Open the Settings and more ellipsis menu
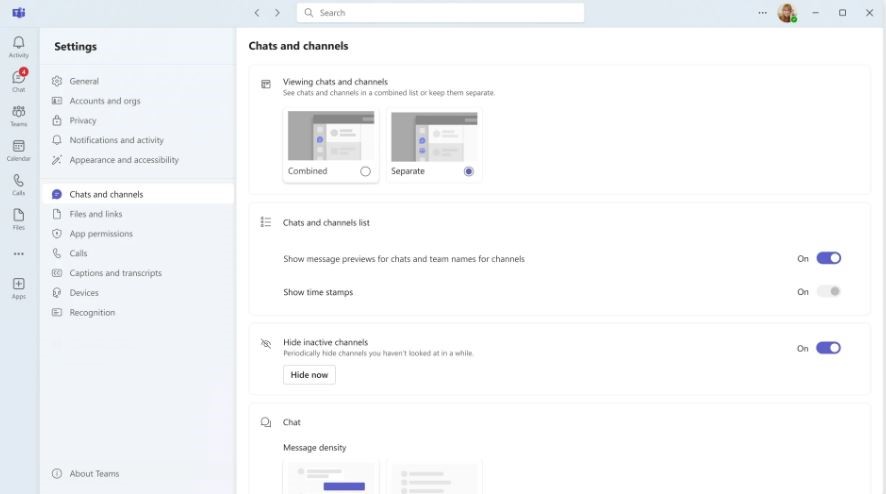 pyautogui.click(x=762, y=12)
